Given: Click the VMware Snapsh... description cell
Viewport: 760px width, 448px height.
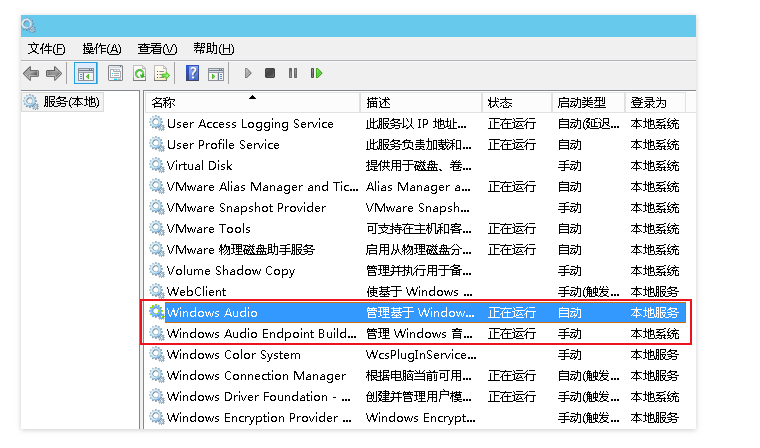Looking at the screenshot, I should click(418, 208).
